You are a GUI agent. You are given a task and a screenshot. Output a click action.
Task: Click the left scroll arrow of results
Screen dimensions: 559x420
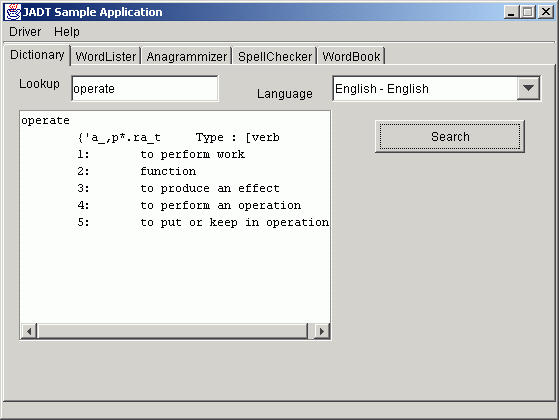(x=29, y=331)
